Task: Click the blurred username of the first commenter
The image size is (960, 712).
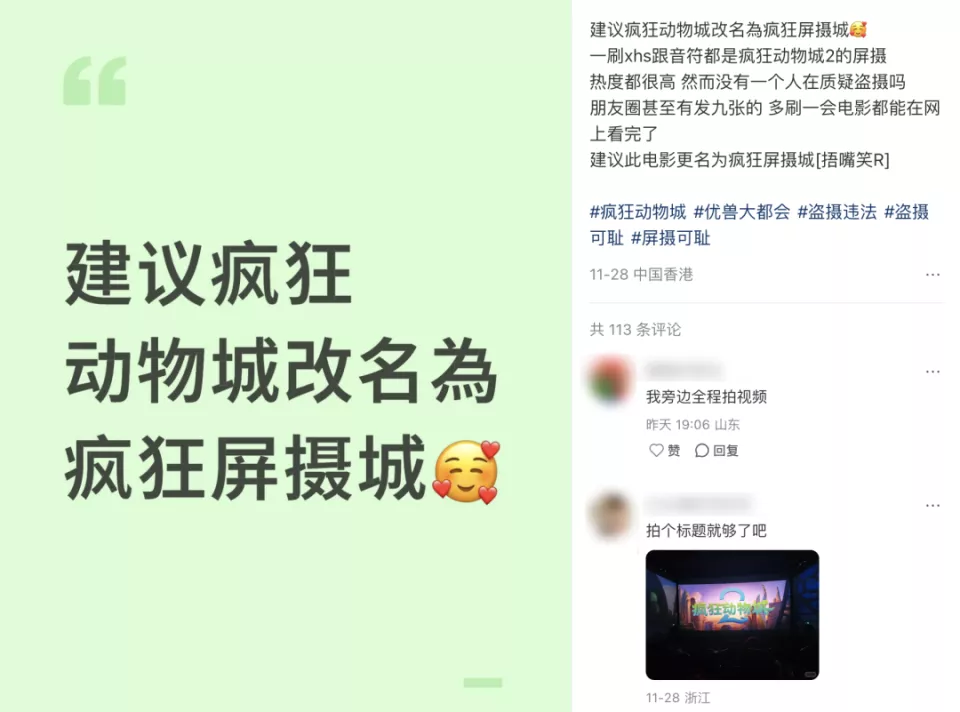Action: pyautogui.click(x=684, y=370)
